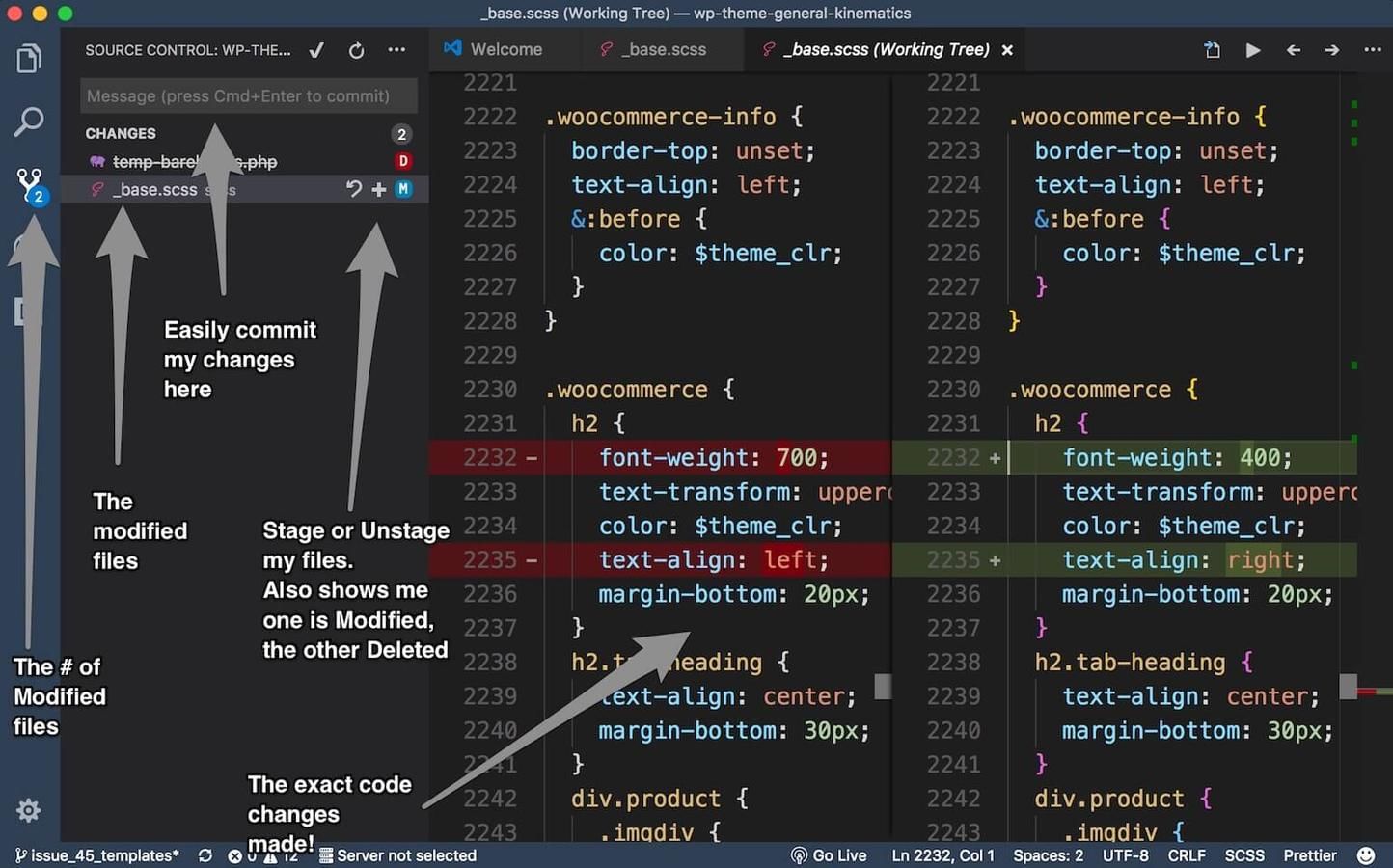Image resolution: width=1393 pixels, height=868 pixels.
Task: Click Prettier in the status bar
Action: [x=1309, y=855]
